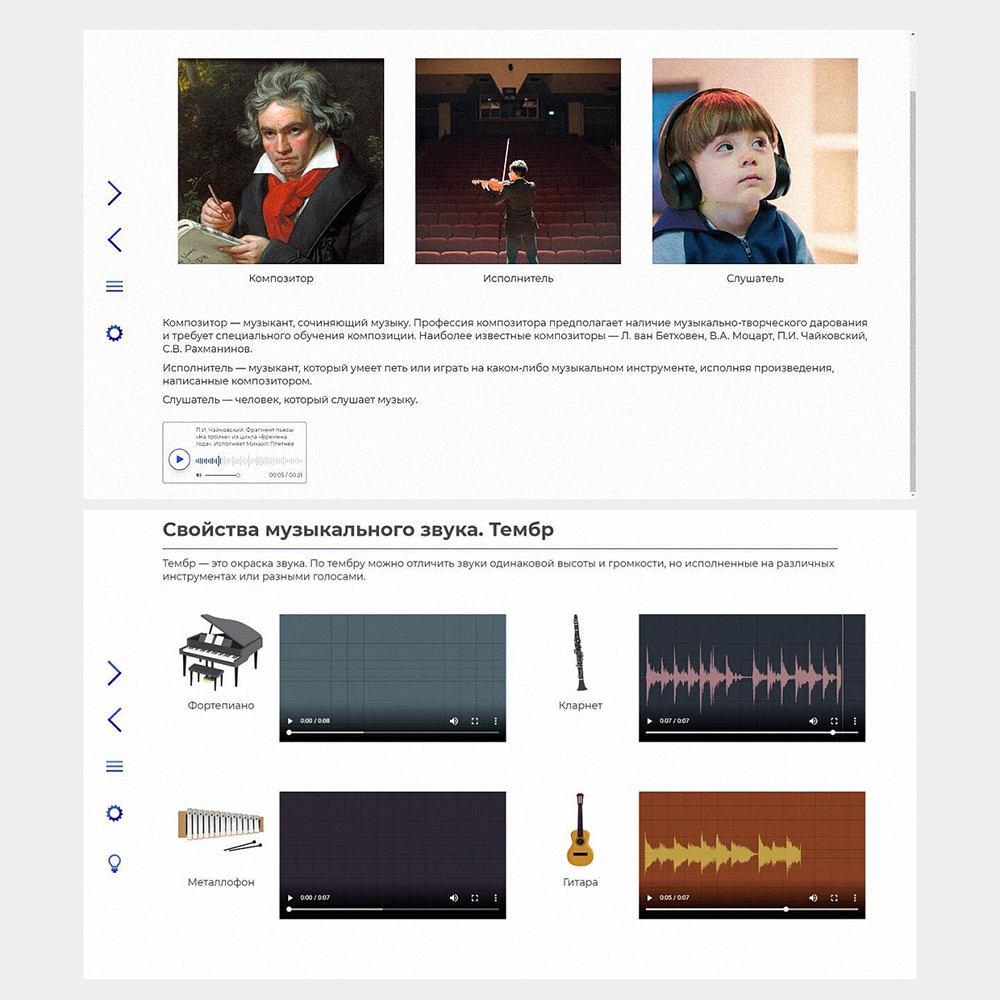Screen dimensions: 1000x1000
Task: Click the Beethoven Композитор portrait
Action: (x=281, y=161)
